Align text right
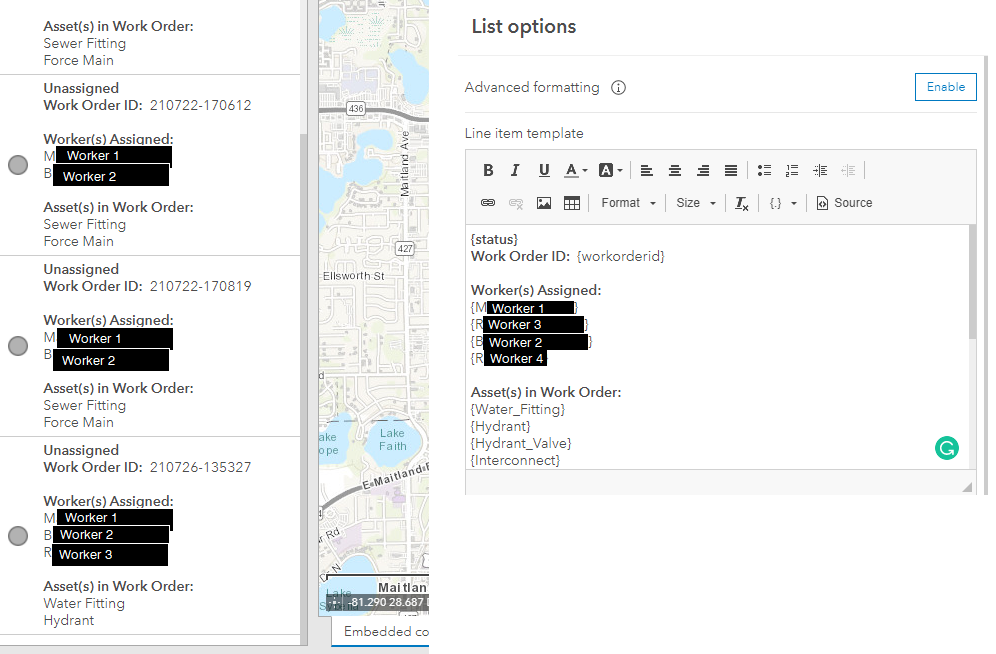996x654 pixels. pos(703,170)
